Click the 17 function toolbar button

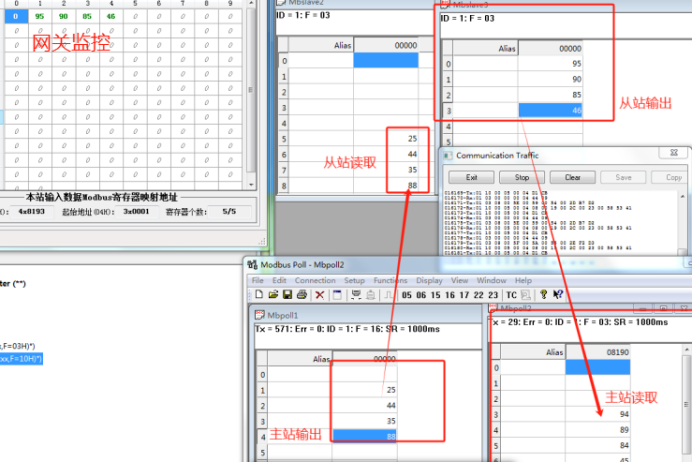[x=464, y=295]
